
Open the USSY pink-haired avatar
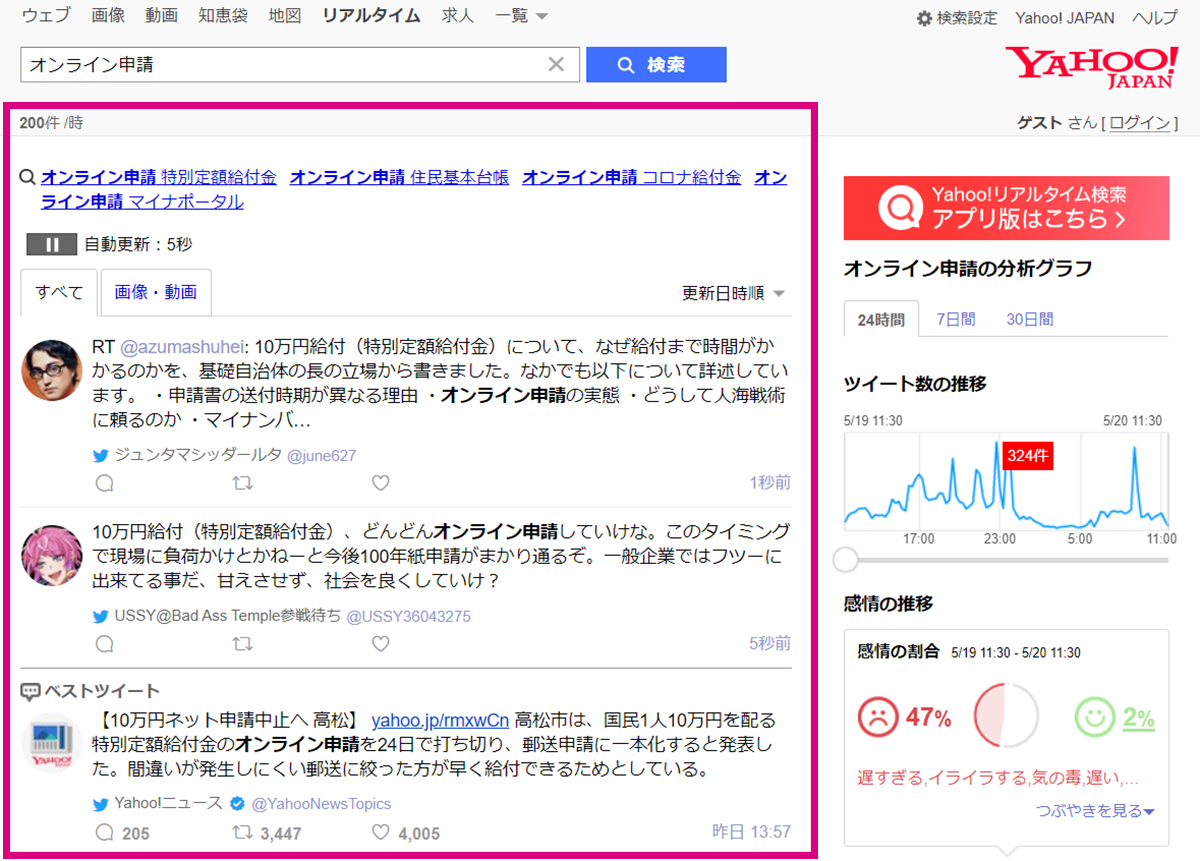tap(52, 555)
